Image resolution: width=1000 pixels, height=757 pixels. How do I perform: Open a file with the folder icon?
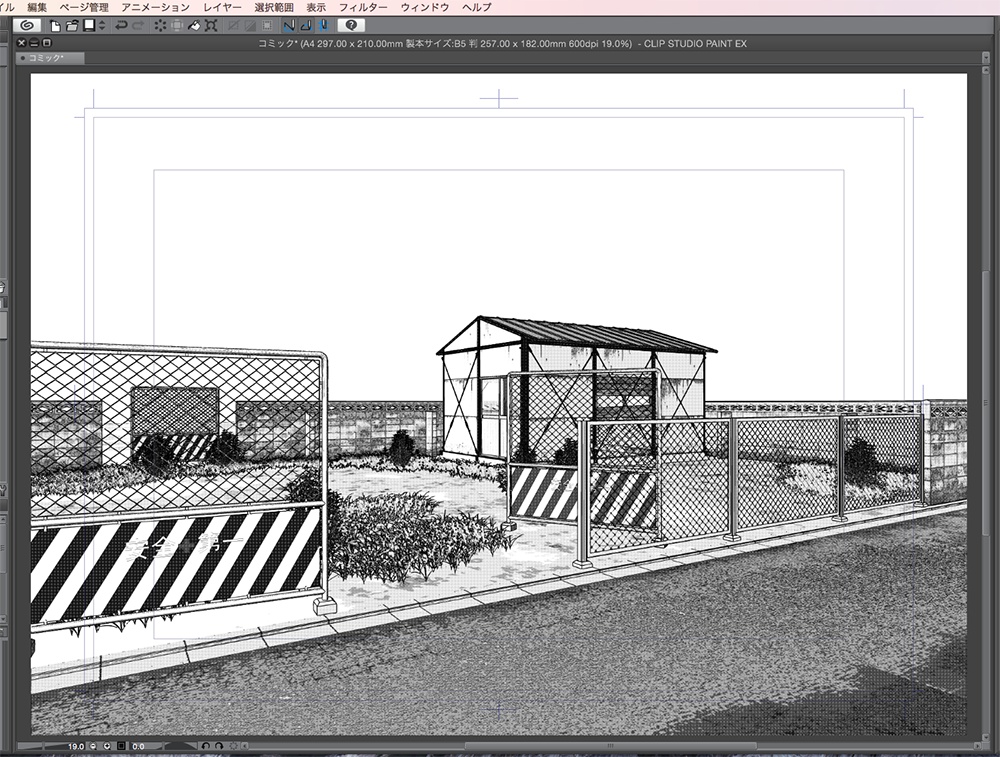72,26
